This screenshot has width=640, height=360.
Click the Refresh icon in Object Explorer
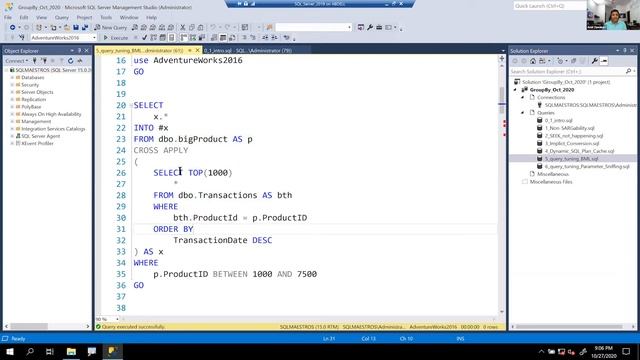pyautogui.click(x=71, y=61)
